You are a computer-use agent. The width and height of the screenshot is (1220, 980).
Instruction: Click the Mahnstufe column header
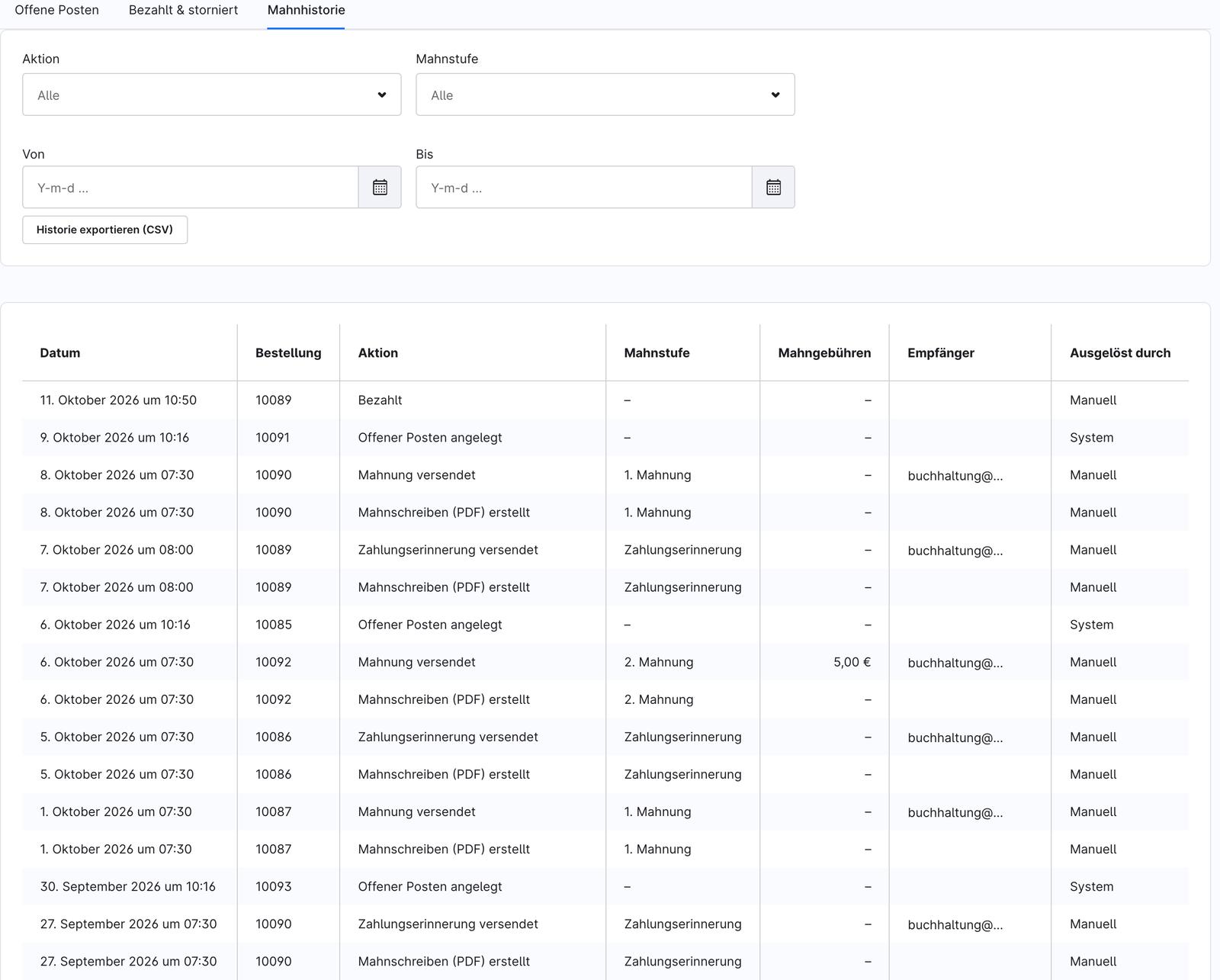(657, 353)
